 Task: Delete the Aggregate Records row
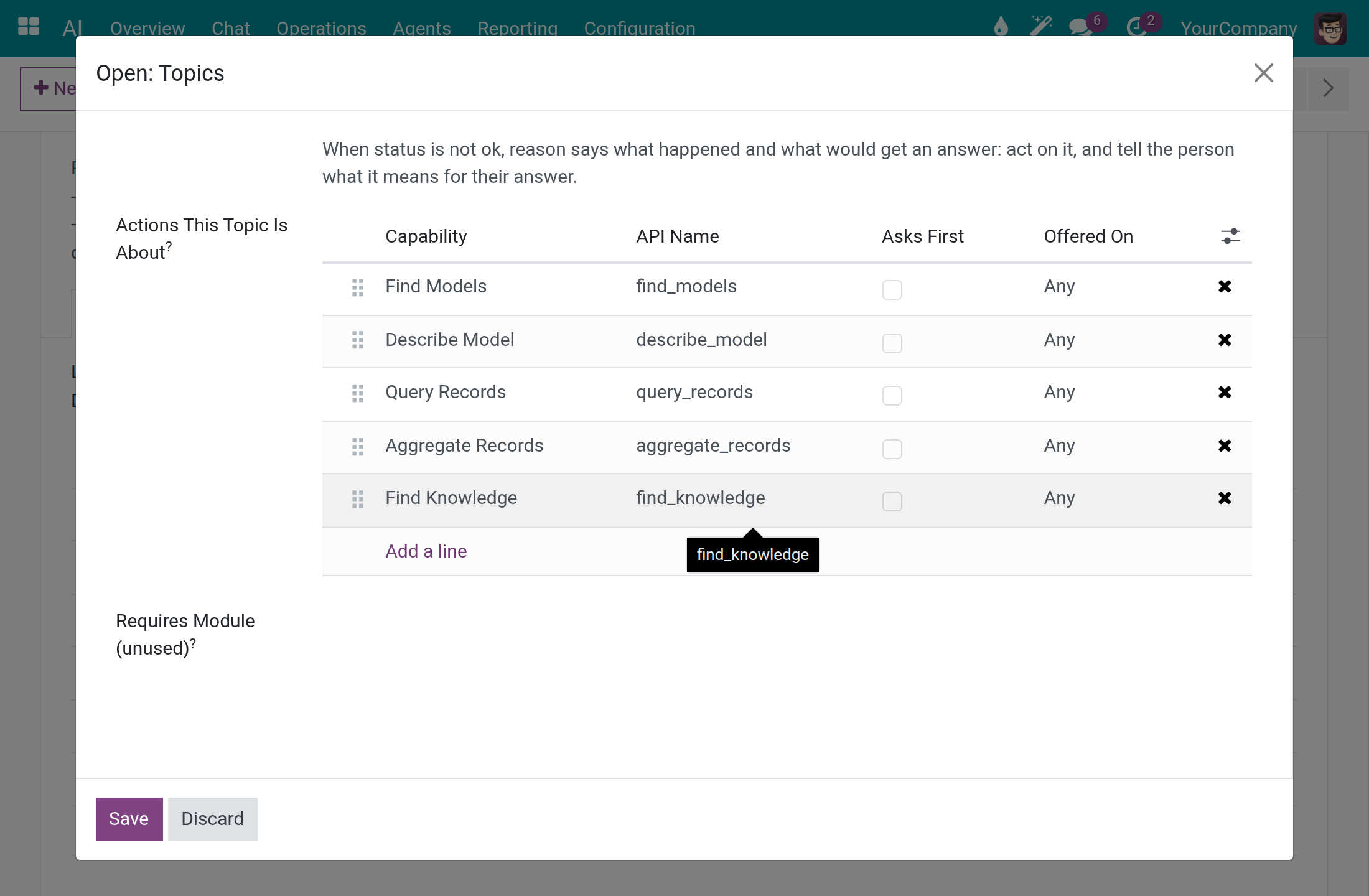click(x=1225, y=446)
